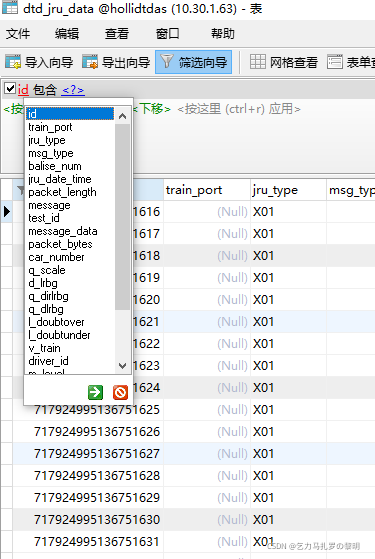Click the field list scrollbar thumb
375x559 pixels.
click(122, 217)
